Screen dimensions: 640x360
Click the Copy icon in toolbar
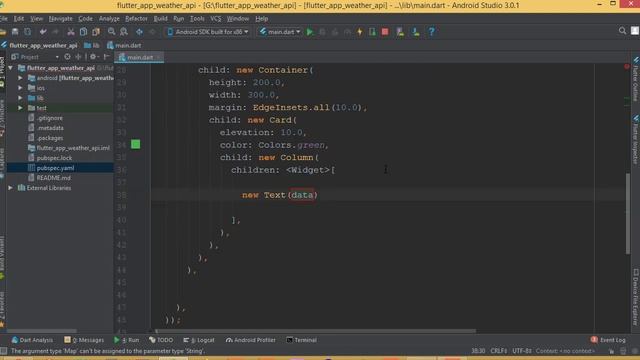point(83,32)
